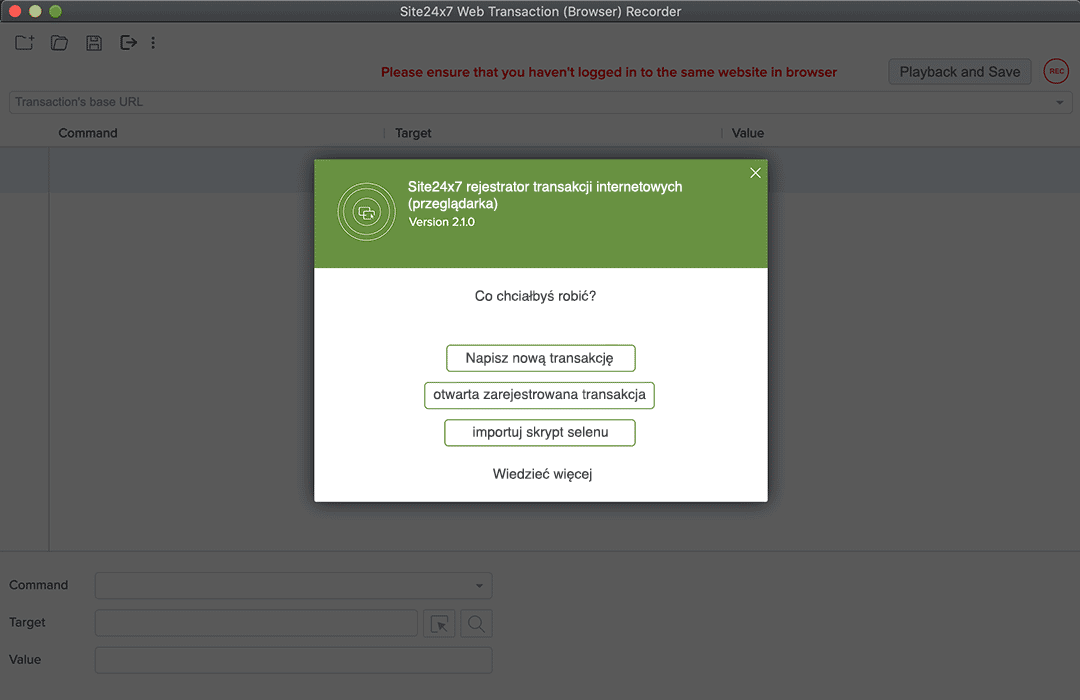Export the transaction using the export arrow icon
The image size is (1080, 700).
[128, 42]
